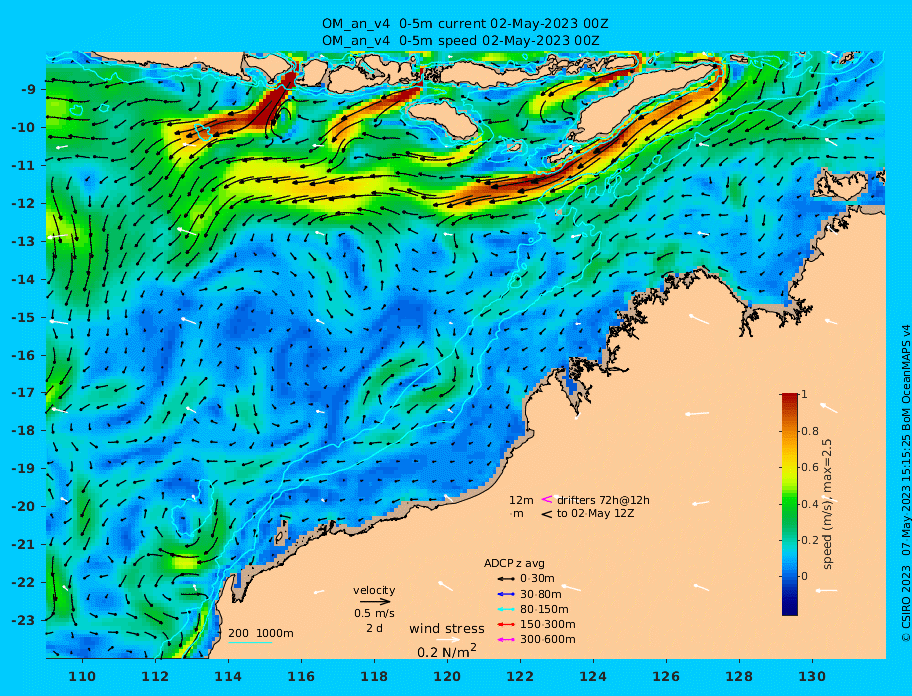Click the CSIRO copyright text along the right edge

click(x=905, y=484)
